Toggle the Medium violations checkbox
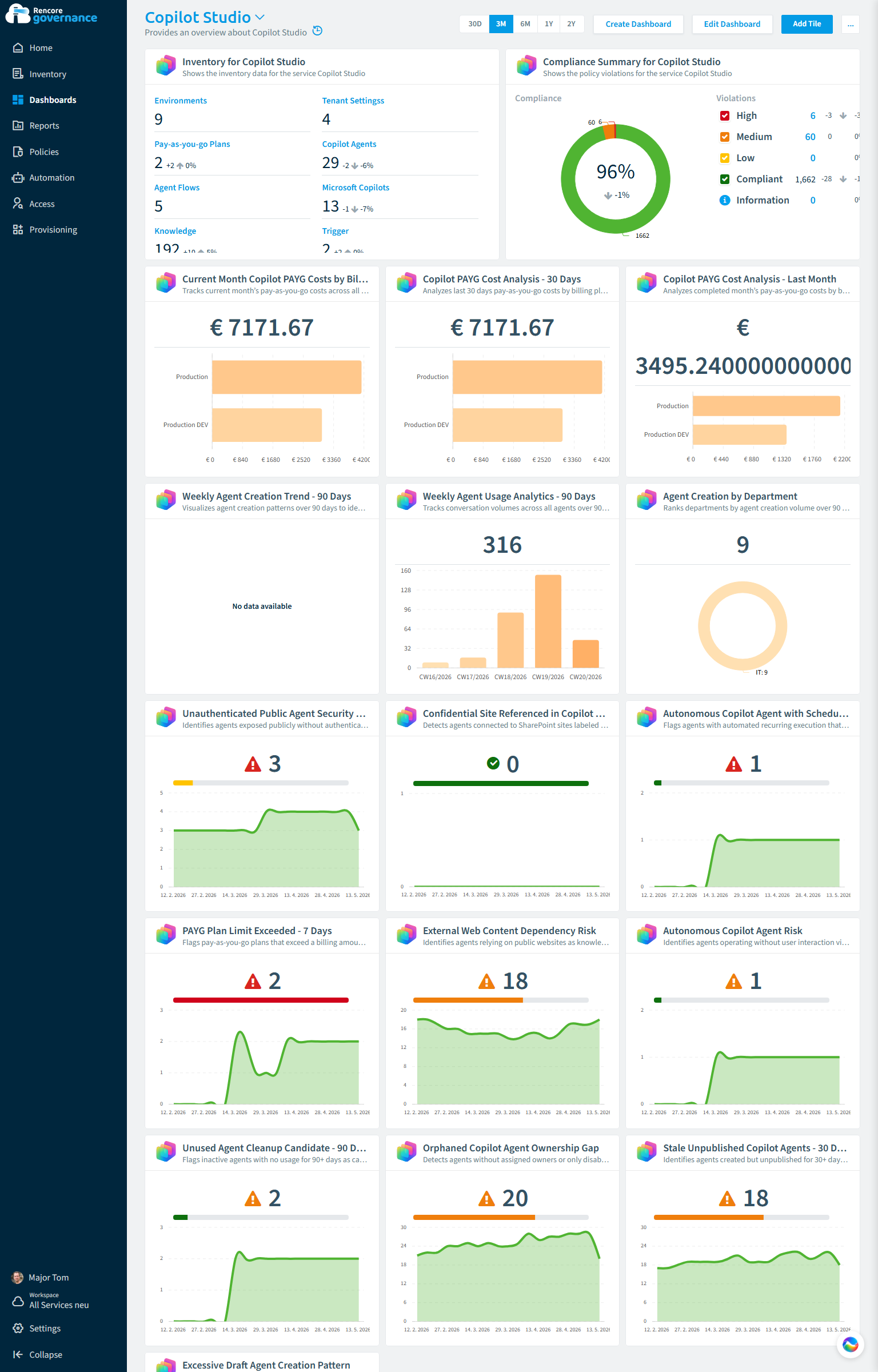 coord(724,137)
